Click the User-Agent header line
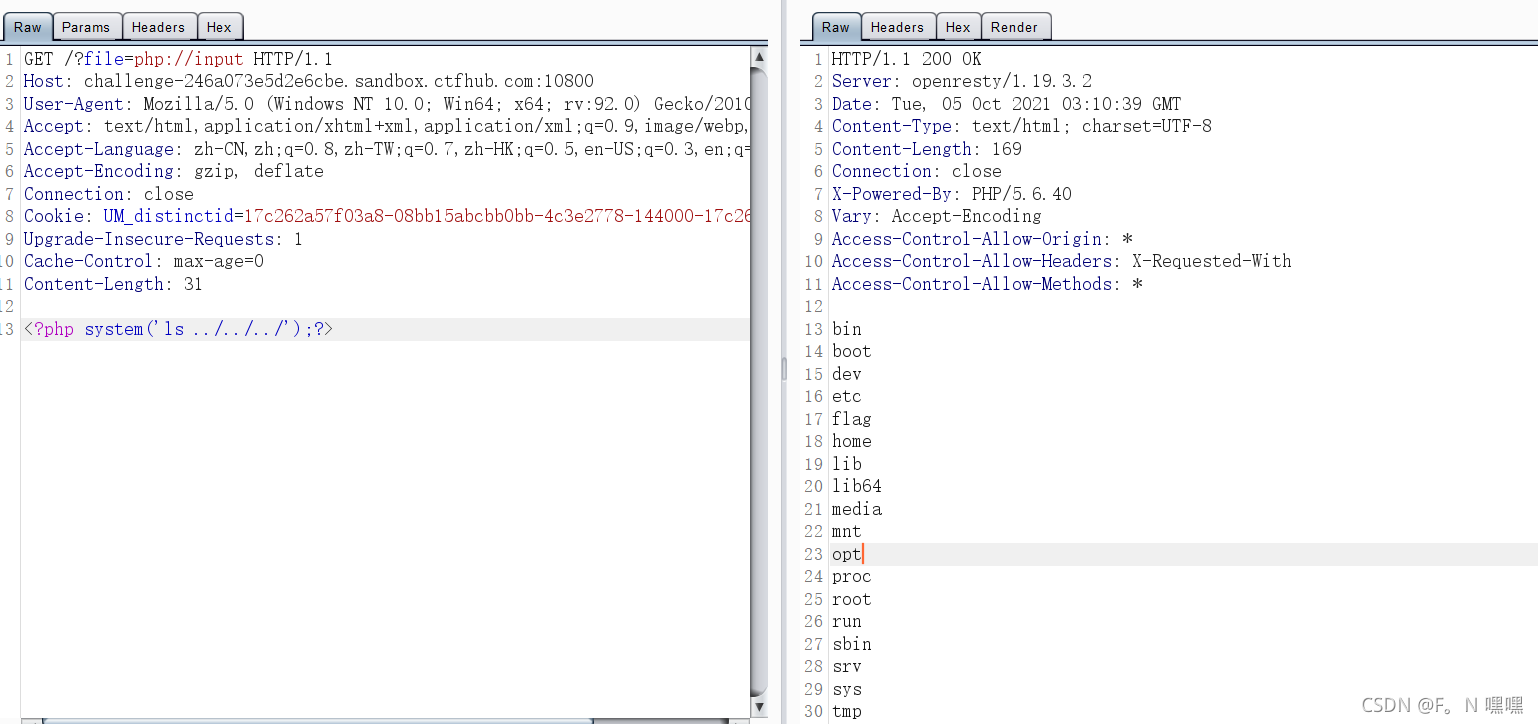Screen dimensions: 1538x724 (387, 104)
